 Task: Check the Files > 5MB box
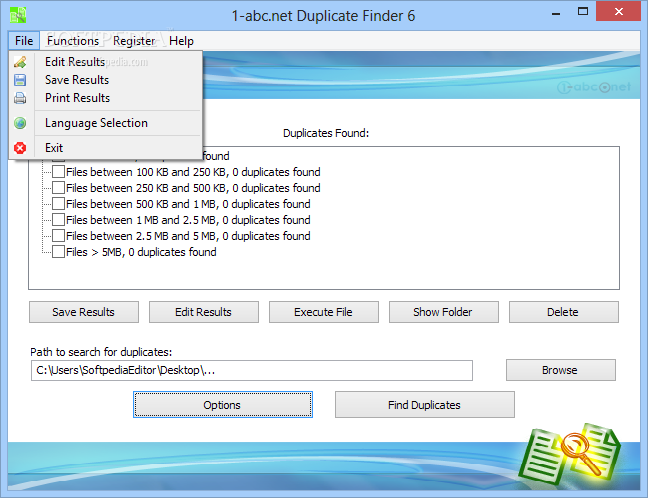tap(59, 252)
